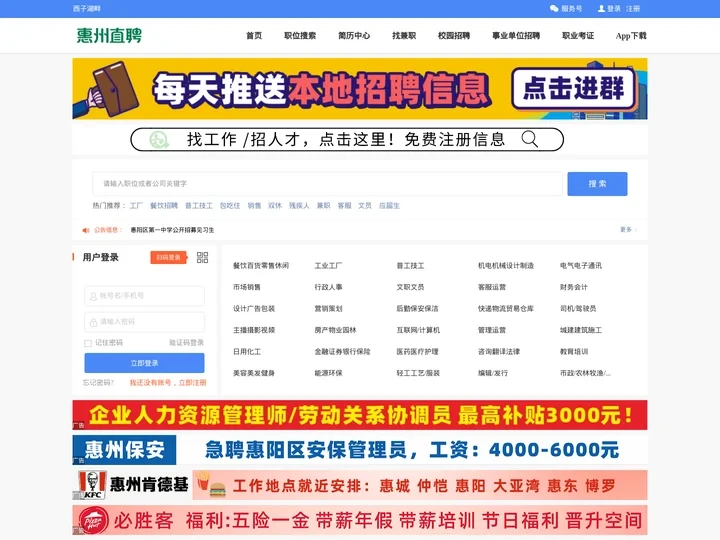Select hot tag 工厂
This screenshot has height=540, width=720.
(x=136, y=206)
